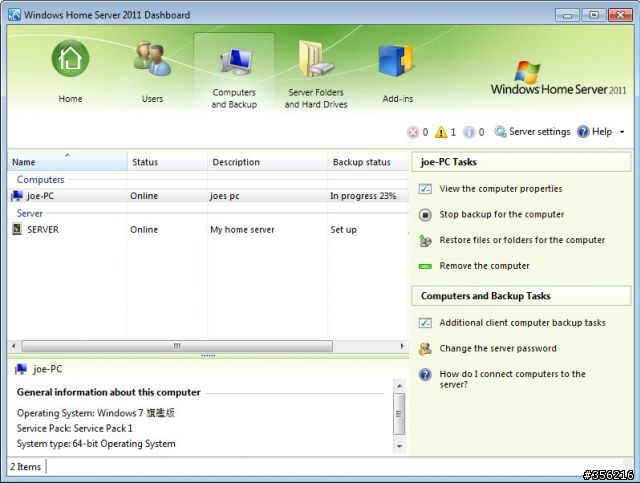
Task: Show informational alerts blue icon
Action: tap(469, 132)
